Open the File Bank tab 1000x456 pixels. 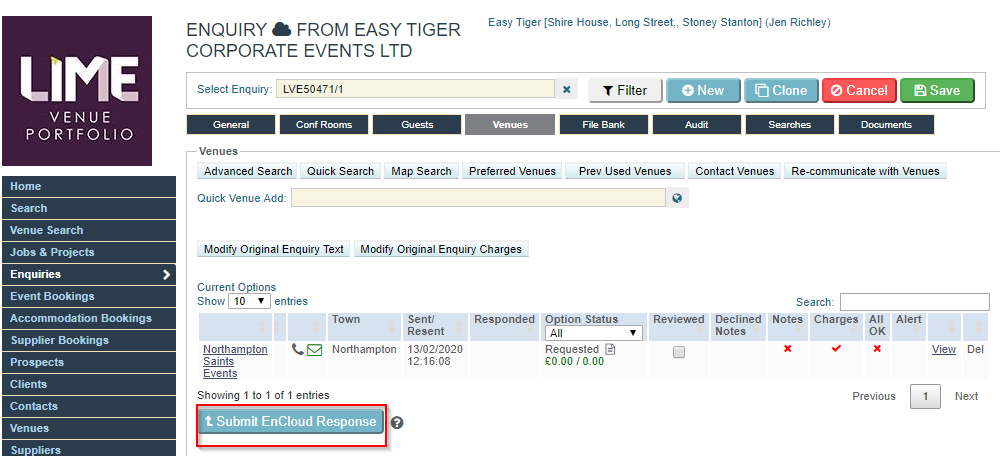(x=603, y=125)
